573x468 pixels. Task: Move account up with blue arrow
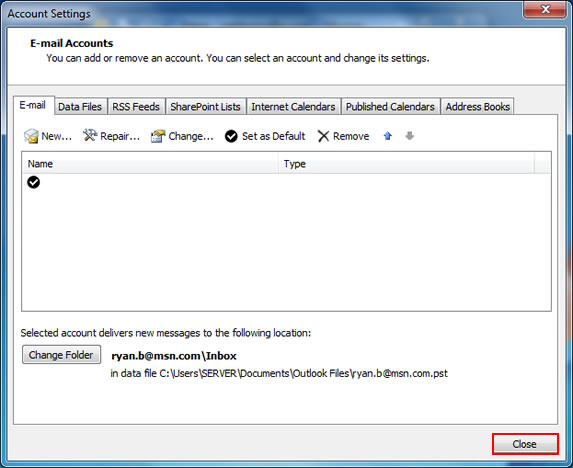point(388,136)
